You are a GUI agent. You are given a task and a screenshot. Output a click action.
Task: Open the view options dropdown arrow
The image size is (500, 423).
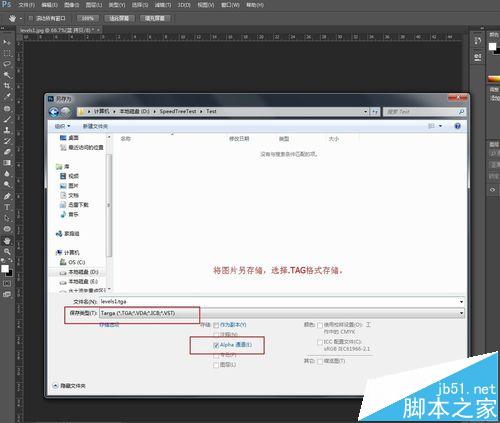pos(440,126)
